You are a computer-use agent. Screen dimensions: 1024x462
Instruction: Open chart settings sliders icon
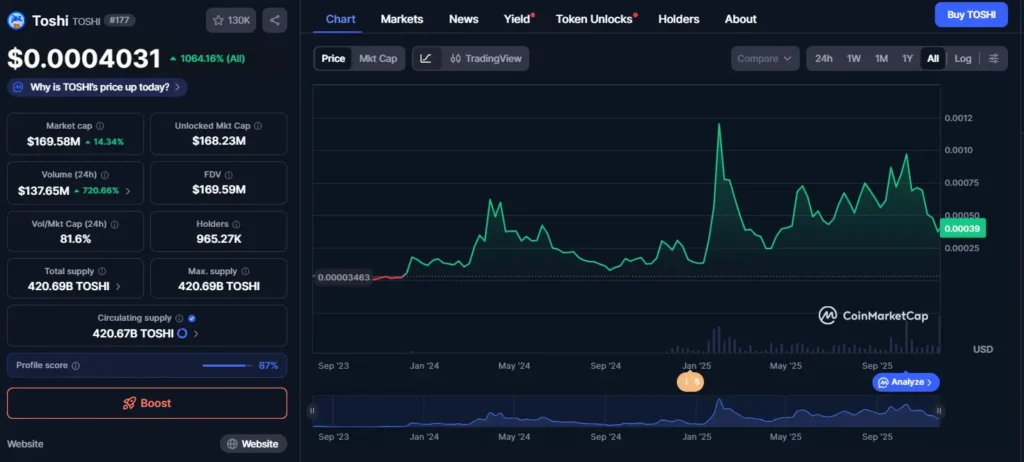point(993,59)
